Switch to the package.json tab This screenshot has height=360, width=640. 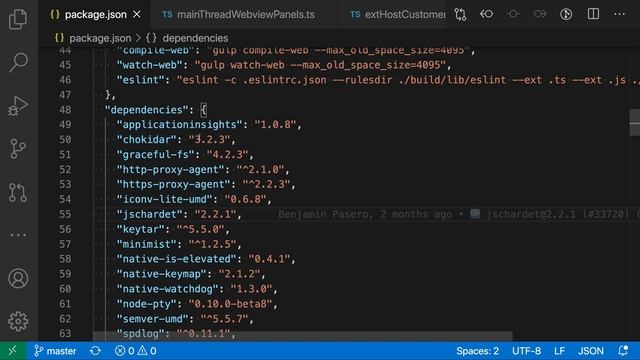pyautogui.click(x=96, y=15)
